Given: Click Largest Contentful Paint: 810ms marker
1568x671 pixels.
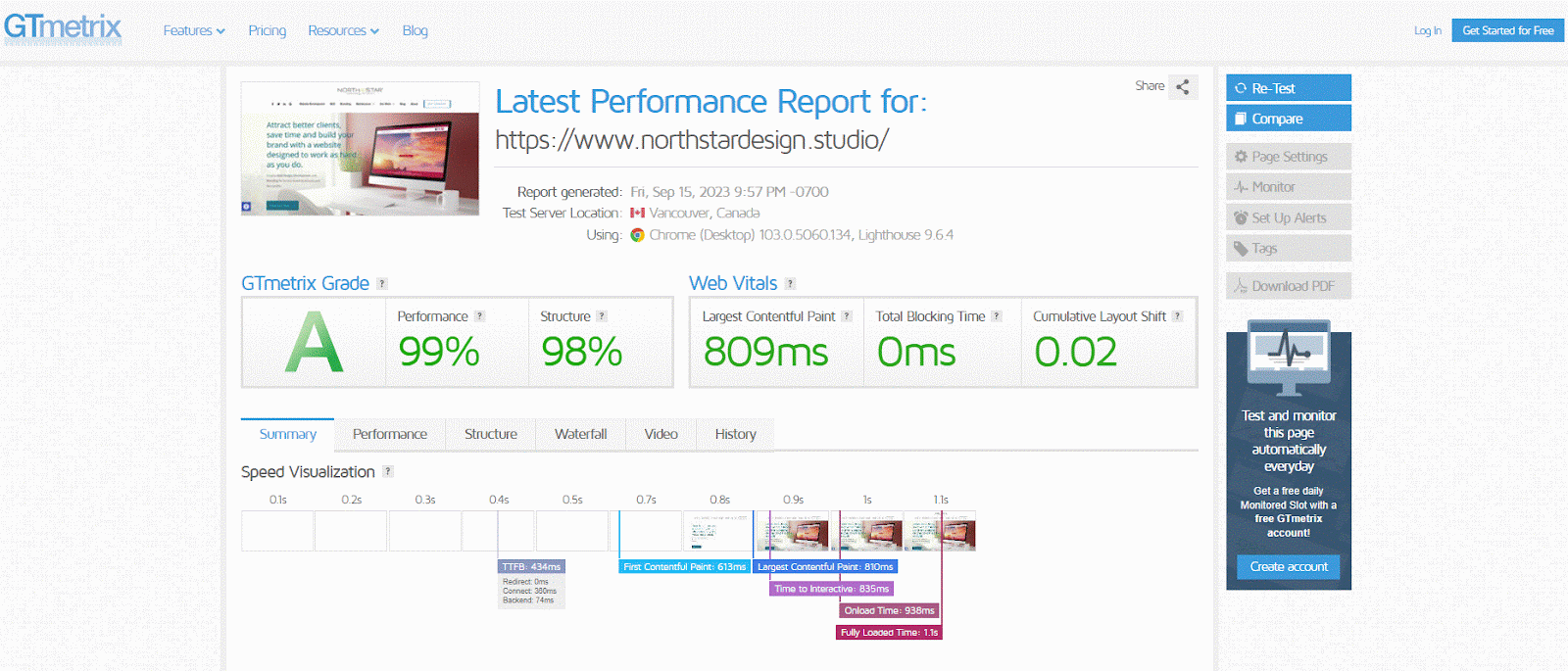Looking at the screenshot, I should pos(825,566).
